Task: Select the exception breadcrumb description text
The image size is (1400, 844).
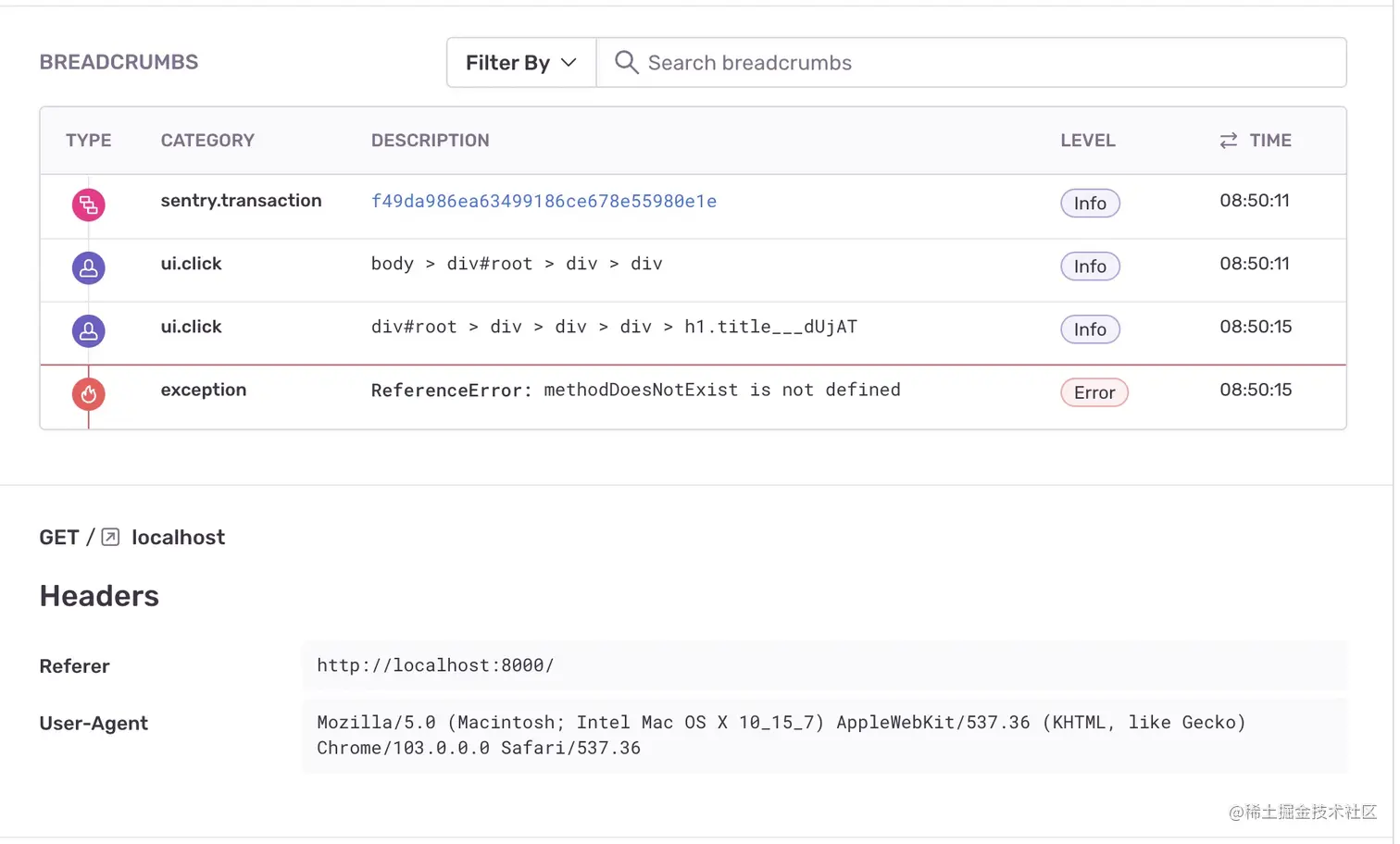Action: coord(635,391)
